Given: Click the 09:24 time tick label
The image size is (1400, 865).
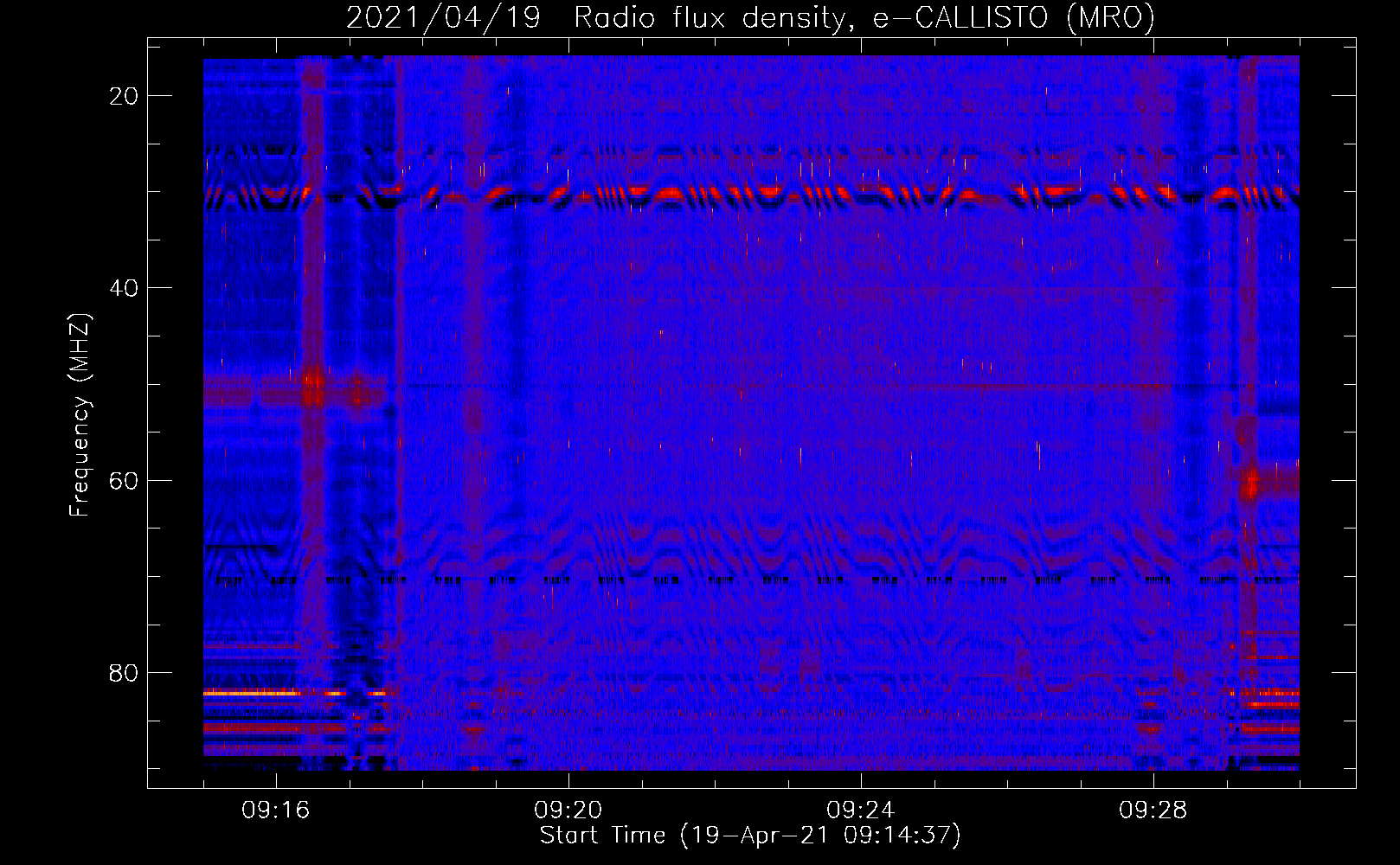Looking at the screenshot, I should (x=861, y=811).
